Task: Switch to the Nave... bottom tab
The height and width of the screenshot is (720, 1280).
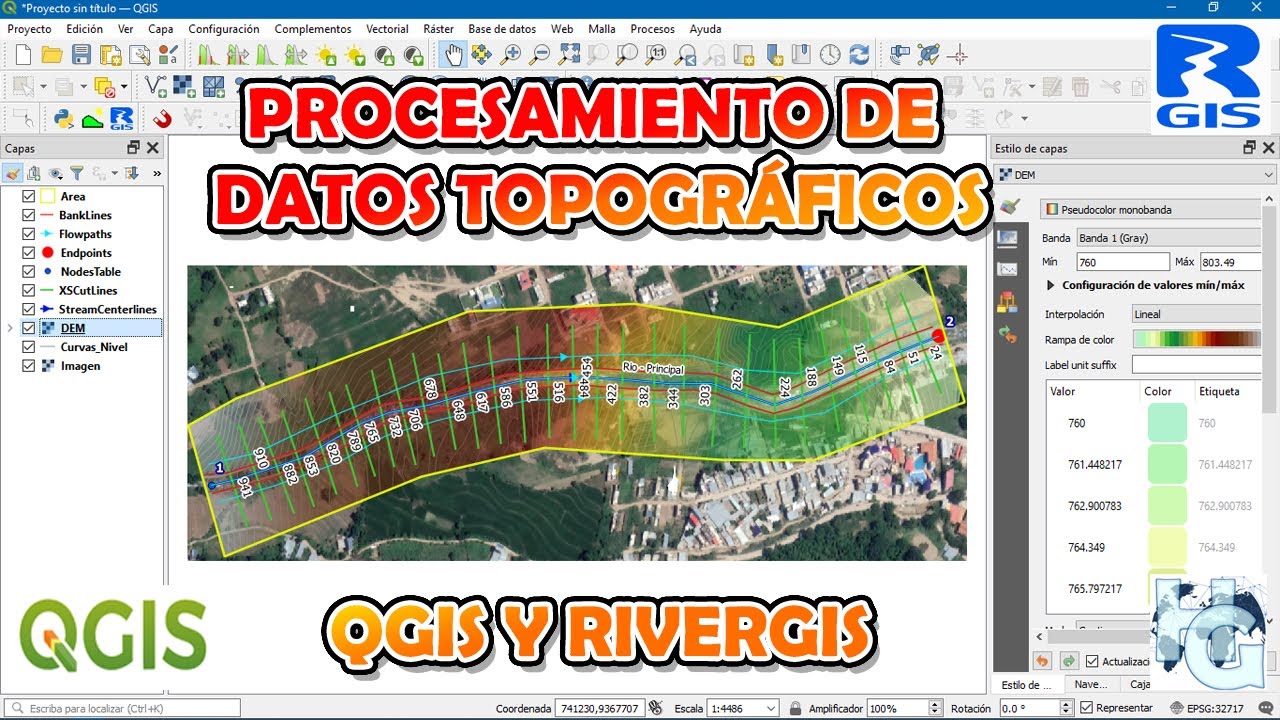Action: click(x=1090, y=685)
